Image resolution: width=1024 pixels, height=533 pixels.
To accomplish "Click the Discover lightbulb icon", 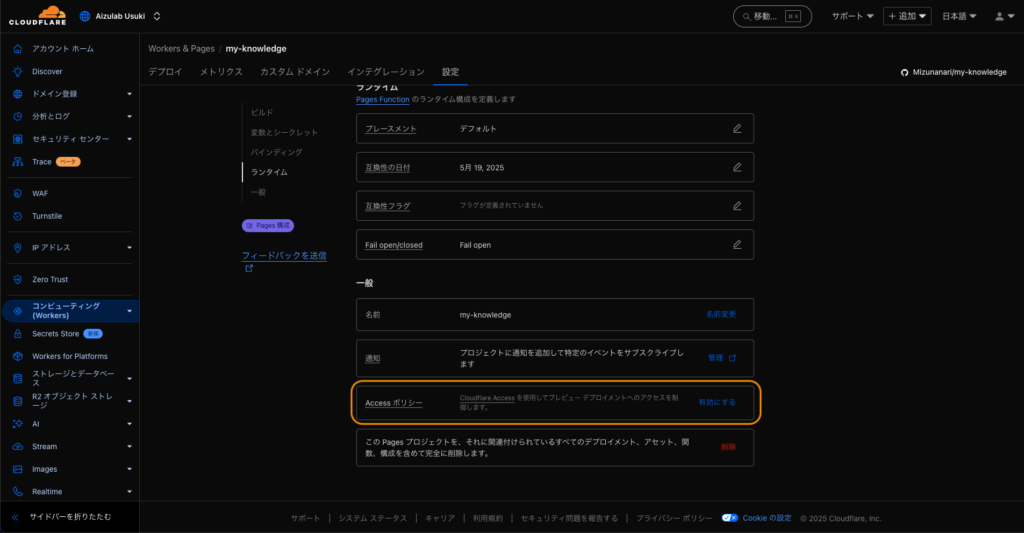I will tap(18, 71).
